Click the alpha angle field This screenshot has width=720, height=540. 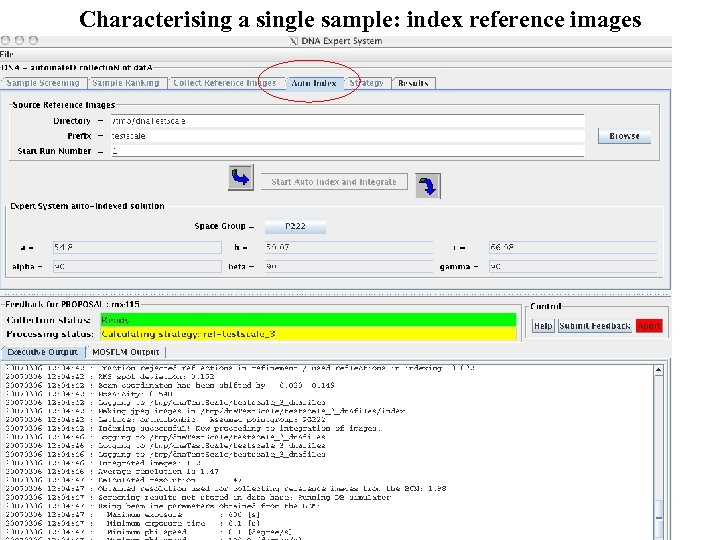click(x=137, y=267)
